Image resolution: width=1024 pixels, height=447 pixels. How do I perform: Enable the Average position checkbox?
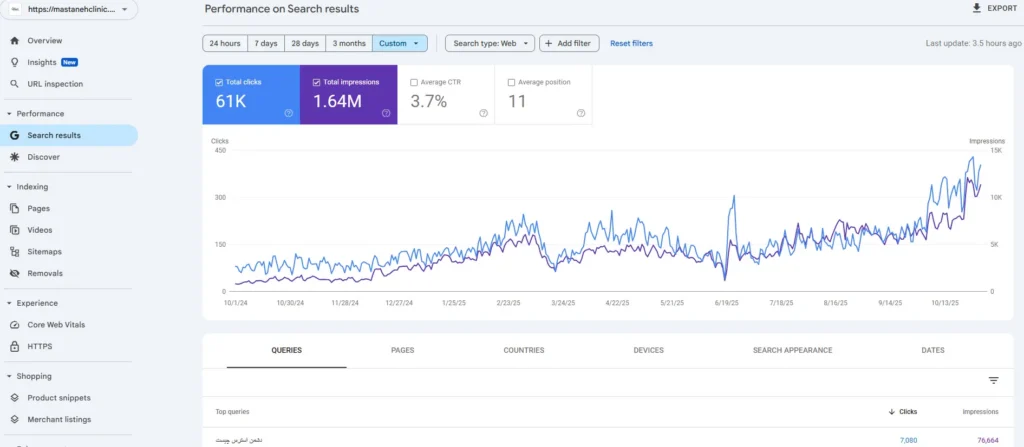click(x=512, y=82)
